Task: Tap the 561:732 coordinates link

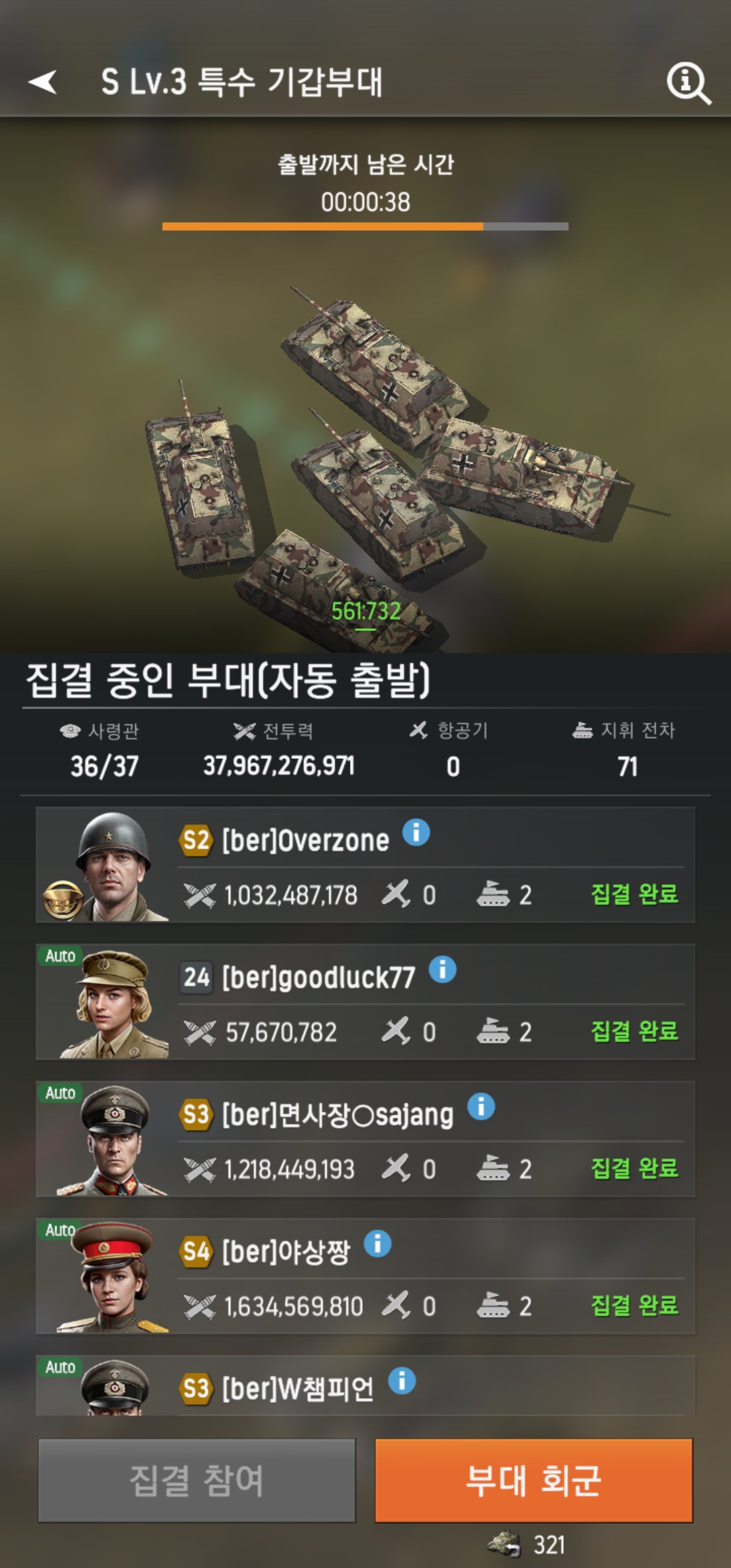Action: (x=365, y=611)
